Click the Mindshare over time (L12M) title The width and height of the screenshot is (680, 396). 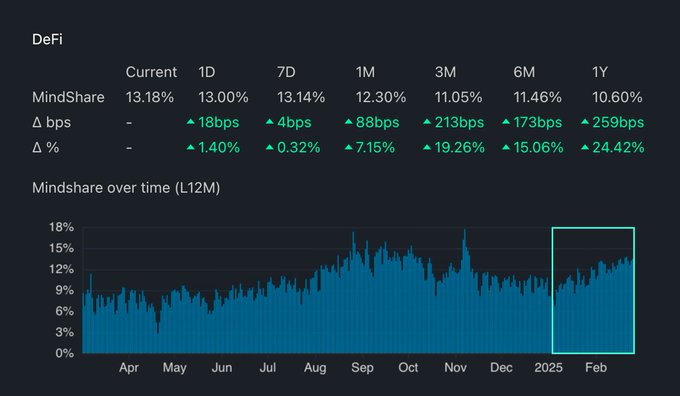(x=126, y=188)
